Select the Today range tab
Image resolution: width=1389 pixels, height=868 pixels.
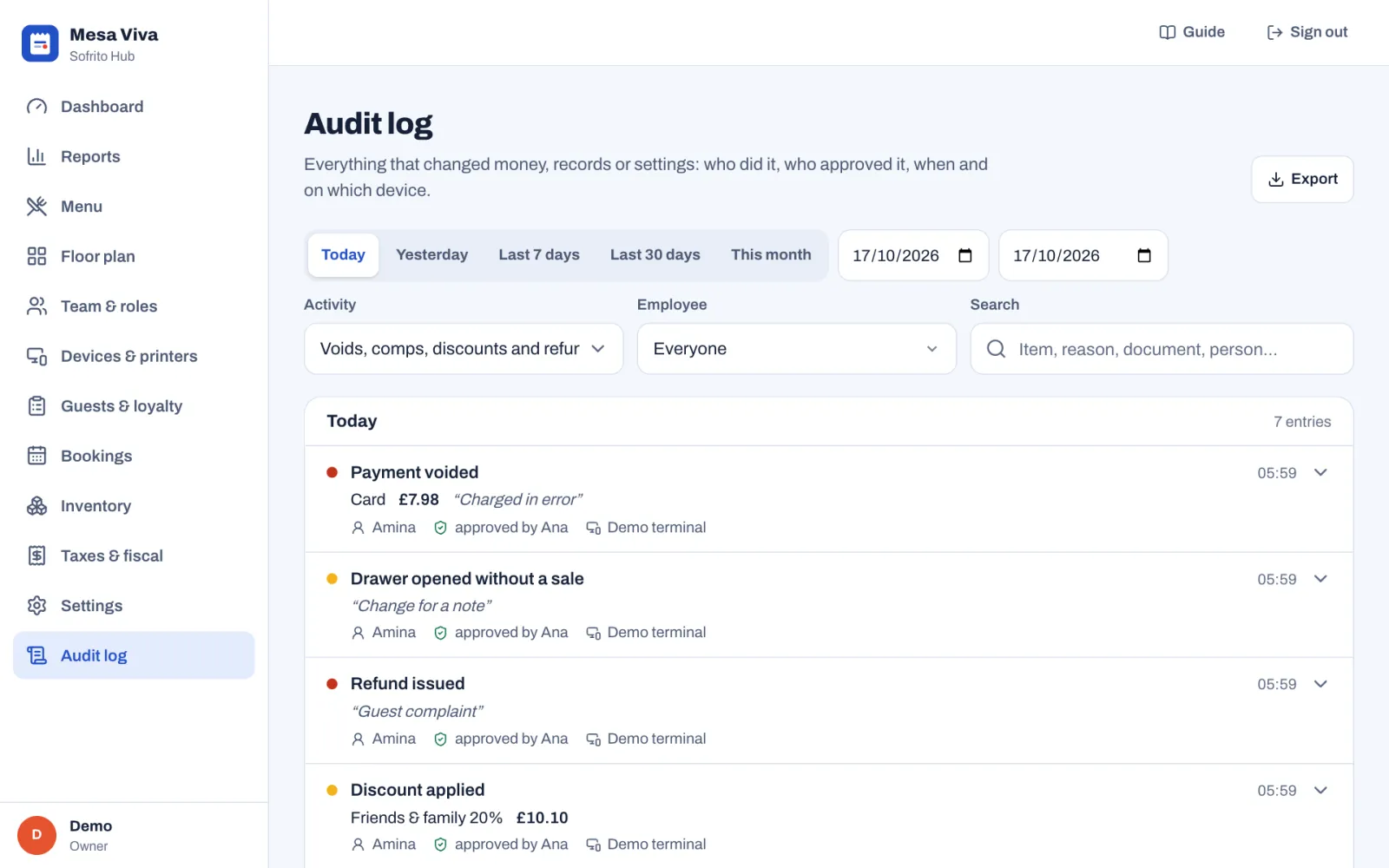pyautogui.click(x=343, y=254)
